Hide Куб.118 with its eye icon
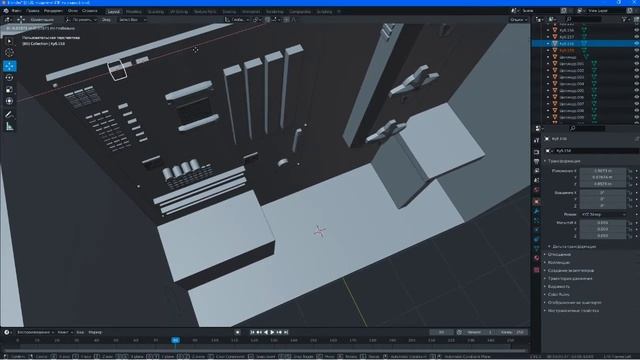 click(636, 43)
